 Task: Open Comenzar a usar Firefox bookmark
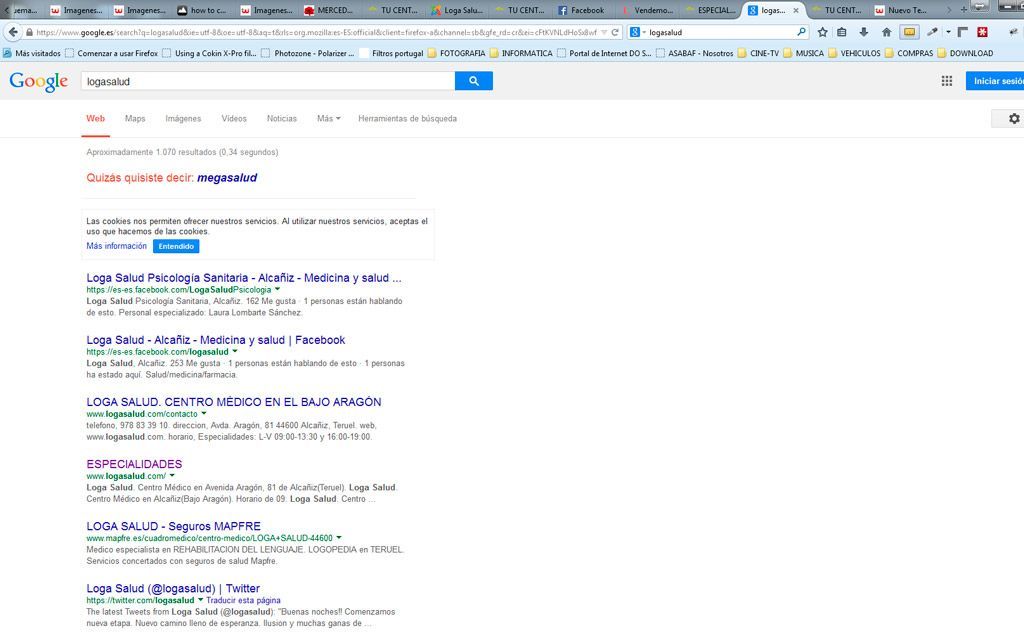click(x=112, y=54)
